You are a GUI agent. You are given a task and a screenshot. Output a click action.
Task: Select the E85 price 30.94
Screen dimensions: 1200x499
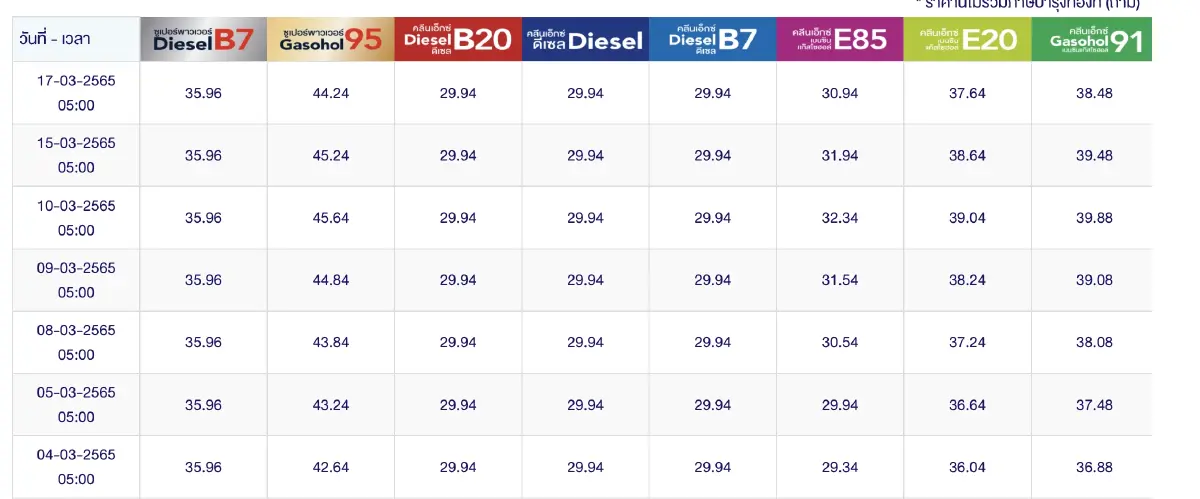click(840, 93)
